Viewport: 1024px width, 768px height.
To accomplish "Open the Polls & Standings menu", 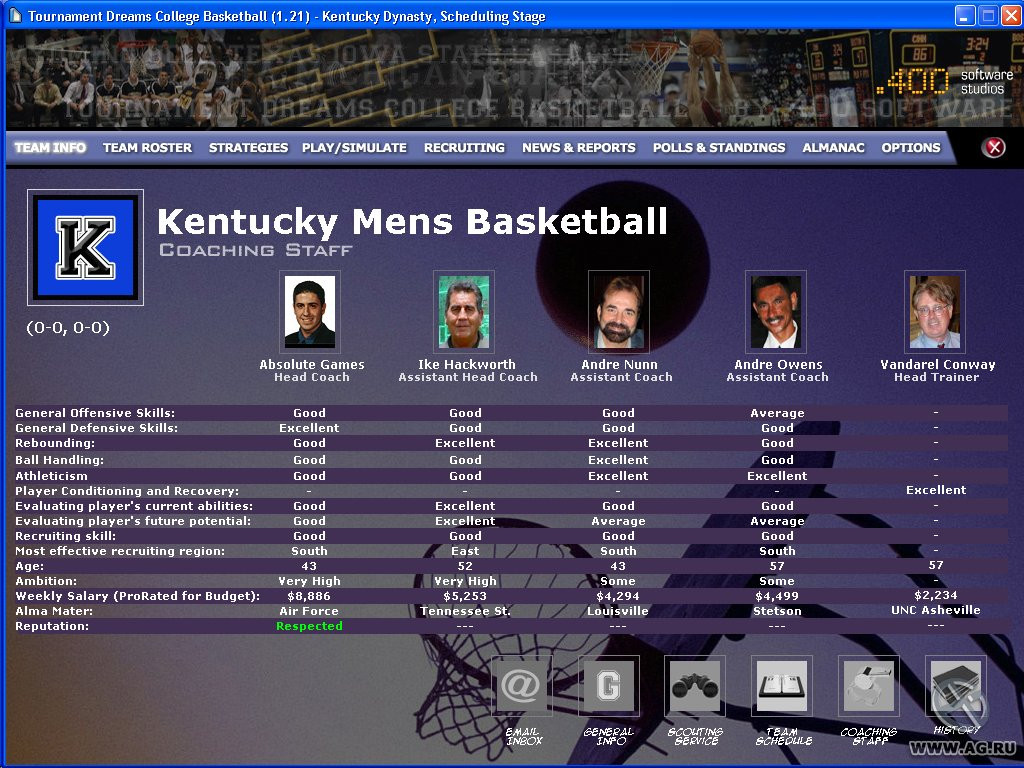I will (x=719, y=148).
